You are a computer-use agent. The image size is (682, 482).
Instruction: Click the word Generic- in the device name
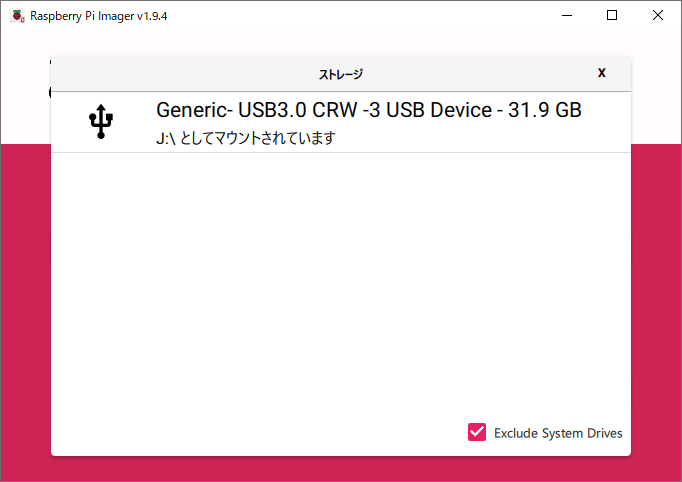coord(194,110)
